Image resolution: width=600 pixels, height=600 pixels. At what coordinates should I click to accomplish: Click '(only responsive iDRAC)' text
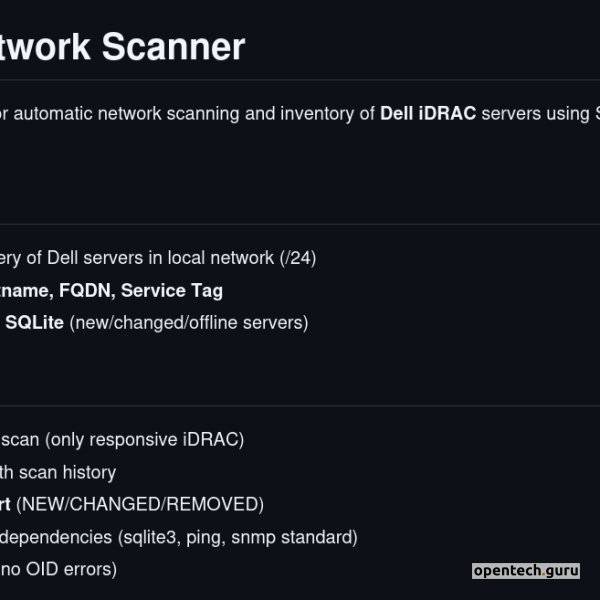point(145,439)
